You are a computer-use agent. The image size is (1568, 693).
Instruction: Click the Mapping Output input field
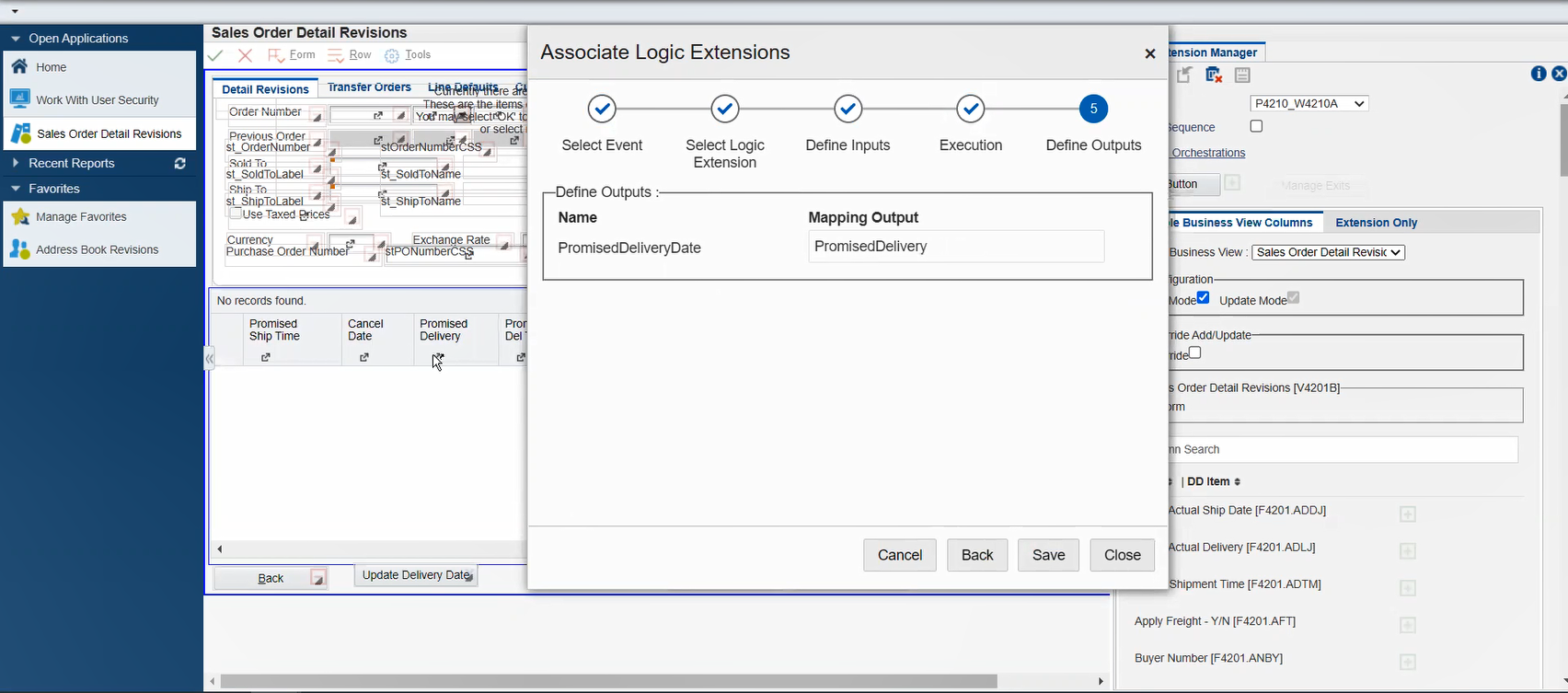[x=956, y=247]
